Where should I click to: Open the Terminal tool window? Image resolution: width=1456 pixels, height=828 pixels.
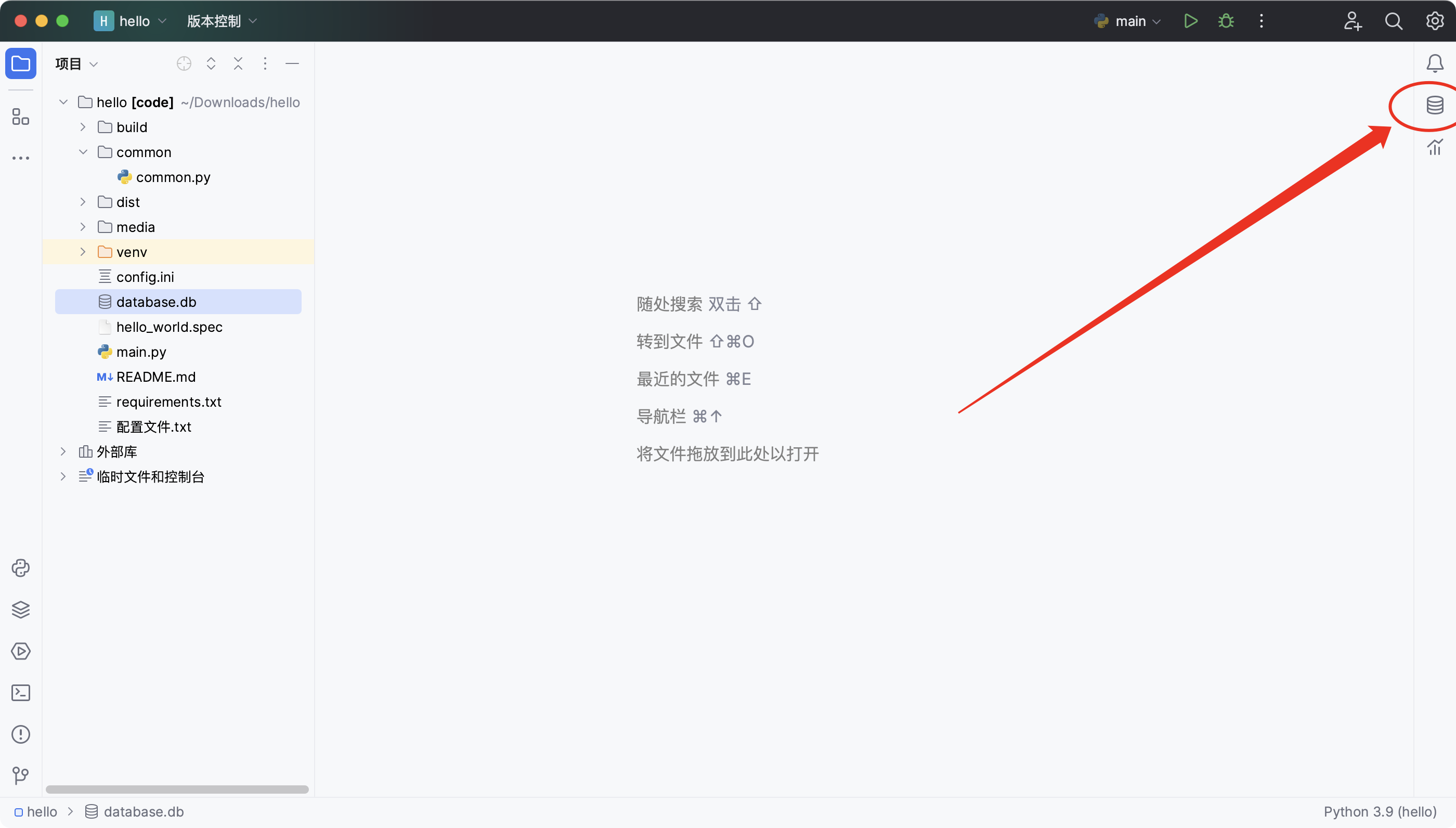[x=20, y=693]
